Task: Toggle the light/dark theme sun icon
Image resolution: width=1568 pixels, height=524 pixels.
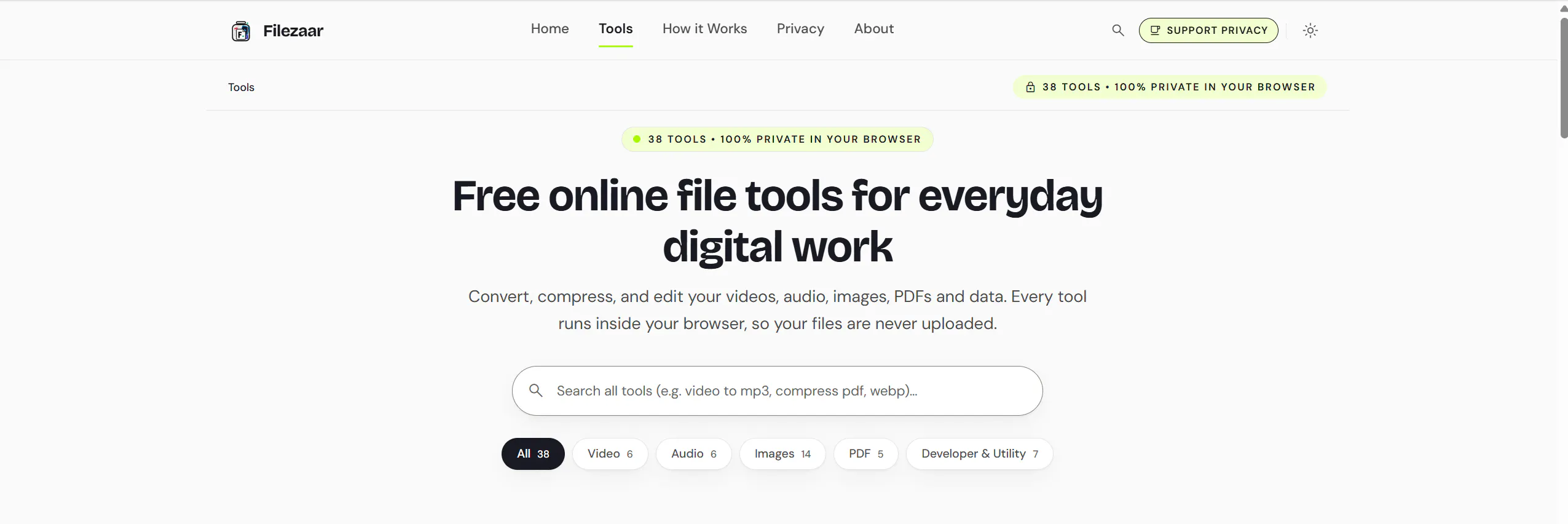Action: coord(1310,30)
